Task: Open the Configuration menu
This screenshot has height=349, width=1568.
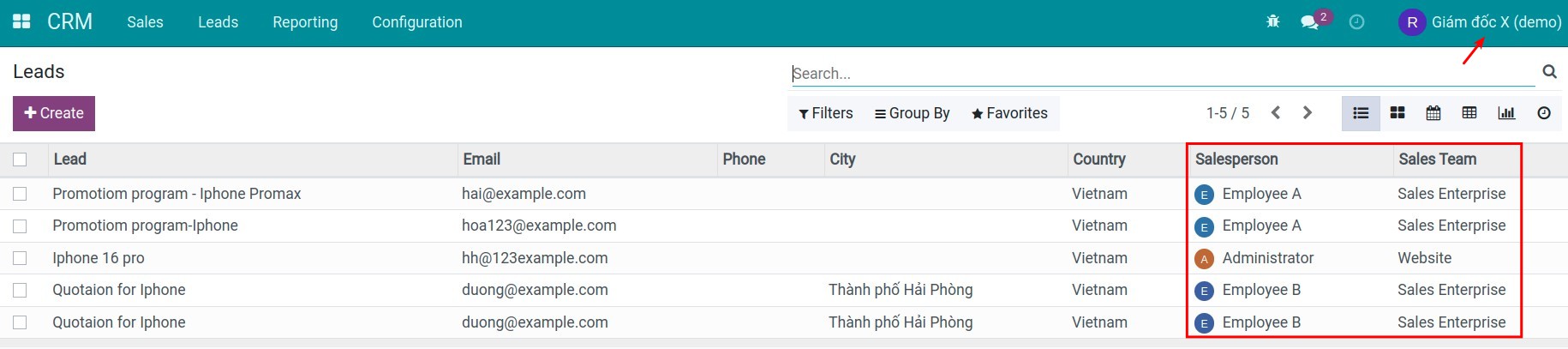Action: (x=416, y=22)
